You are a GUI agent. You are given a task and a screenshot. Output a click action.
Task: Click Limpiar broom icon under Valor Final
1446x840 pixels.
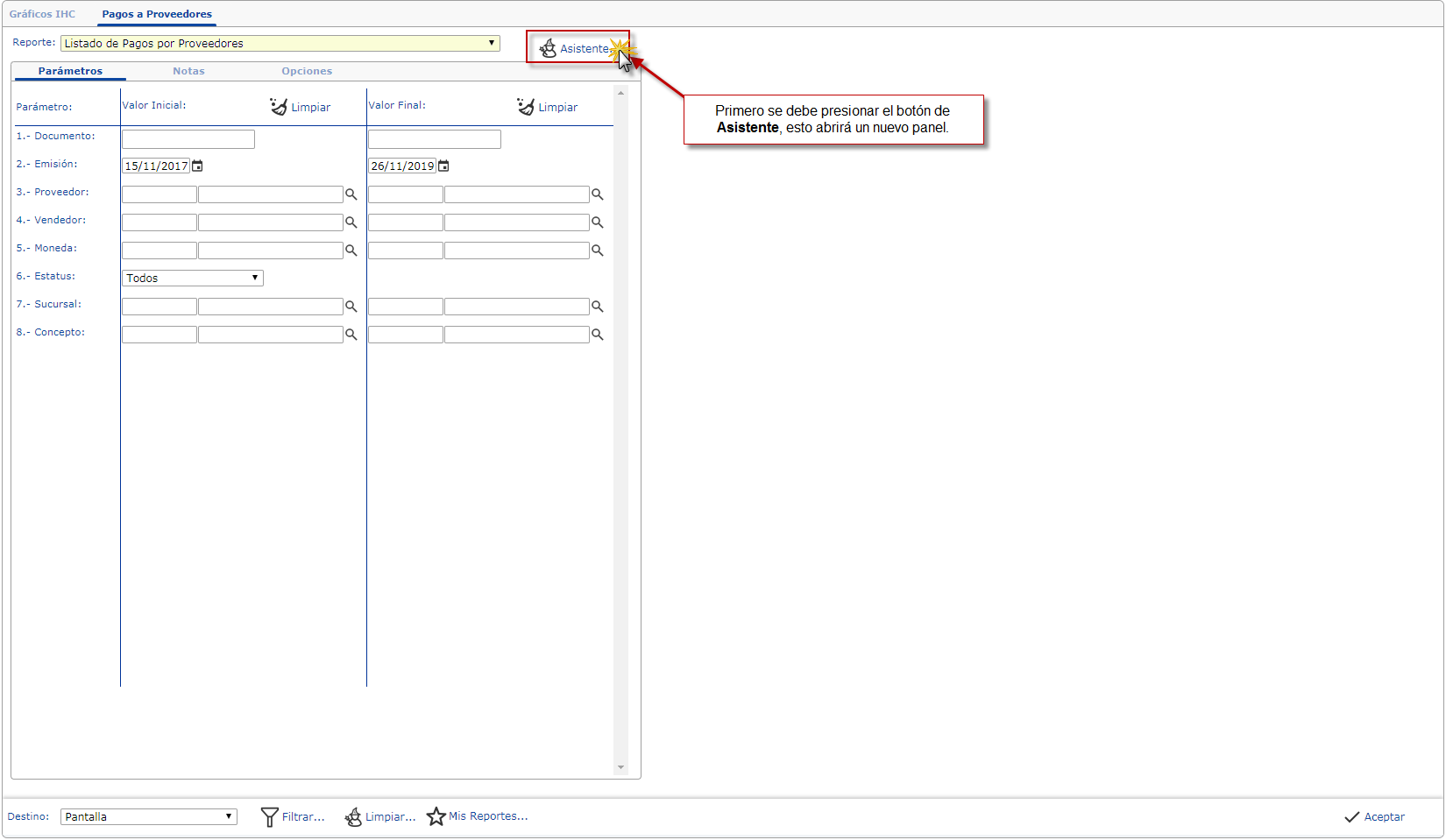tap(526, 107)
